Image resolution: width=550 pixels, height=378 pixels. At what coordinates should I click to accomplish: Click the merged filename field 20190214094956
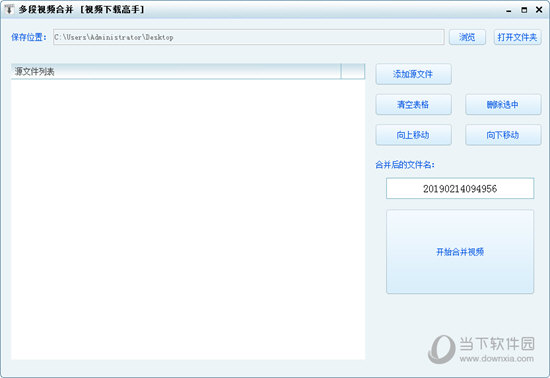coord(460,189)
